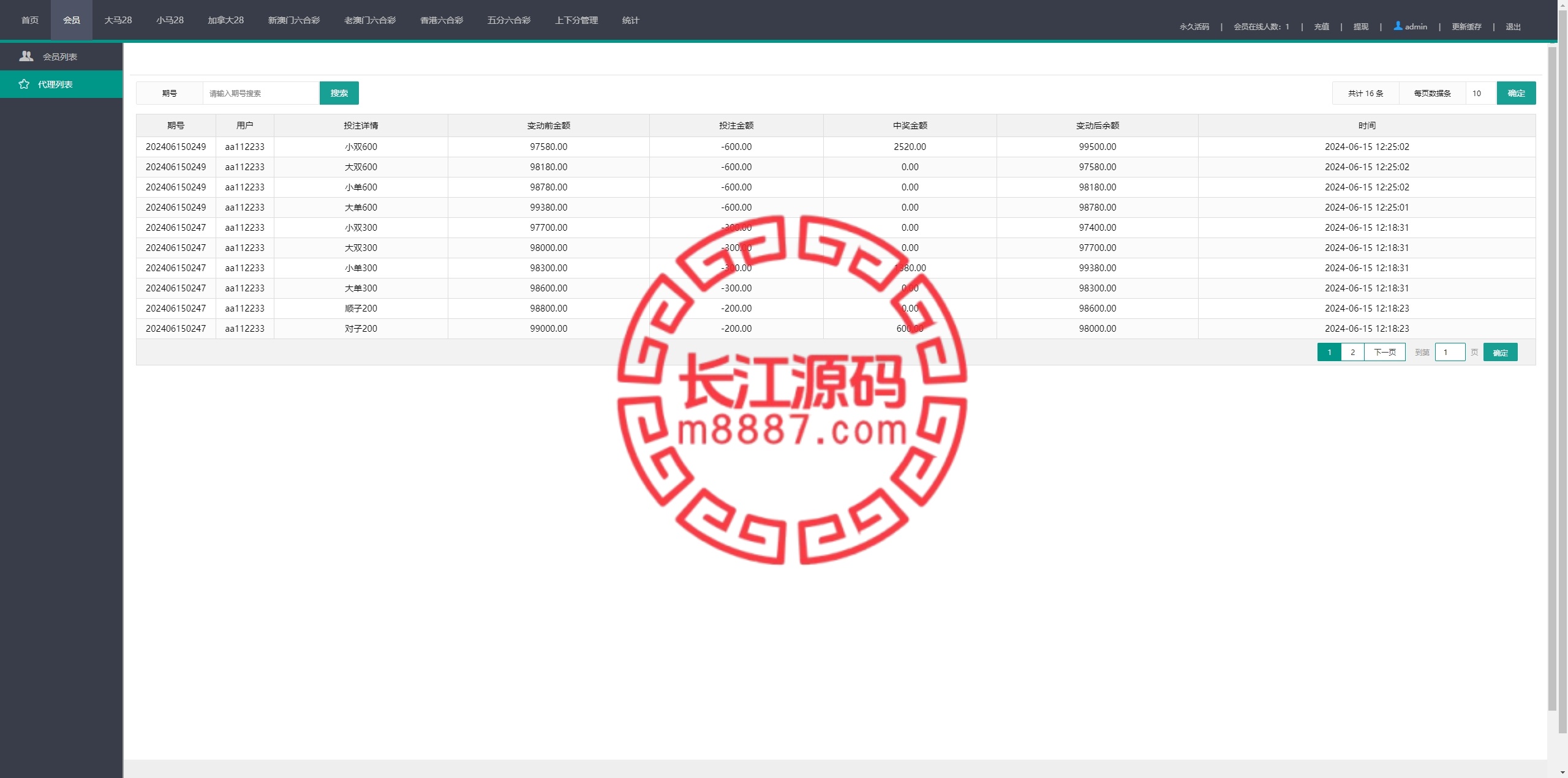The width and height of the screenshot is (1568, 778).
Task: Click the 99500.00 balance cell
Action: click(x=1098, y=147)
